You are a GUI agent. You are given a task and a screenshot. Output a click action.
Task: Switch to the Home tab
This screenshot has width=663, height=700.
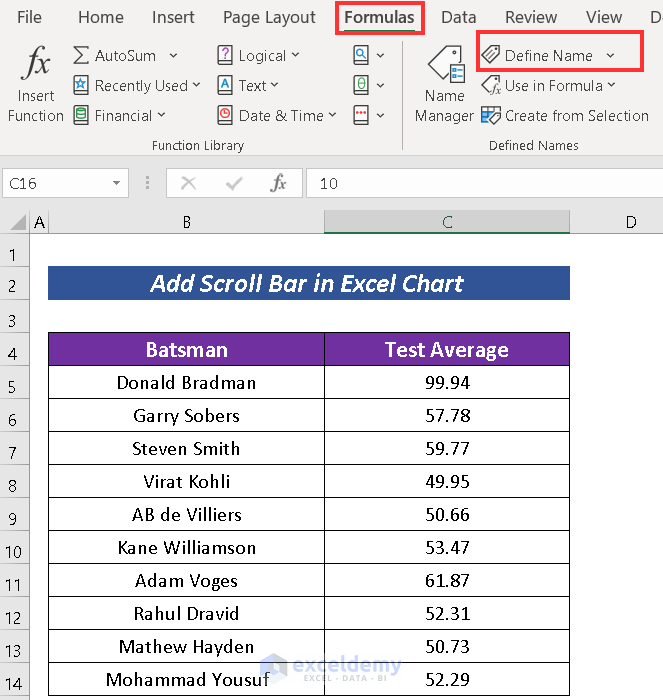(101, 17)
